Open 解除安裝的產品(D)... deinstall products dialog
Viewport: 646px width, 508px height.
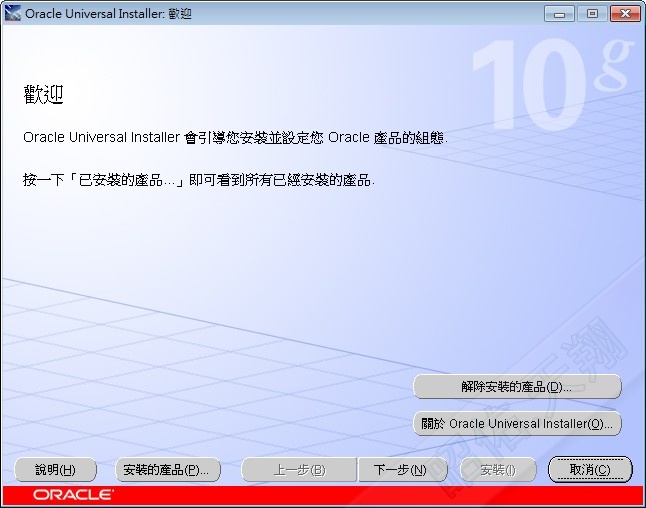tap(517, 386)
